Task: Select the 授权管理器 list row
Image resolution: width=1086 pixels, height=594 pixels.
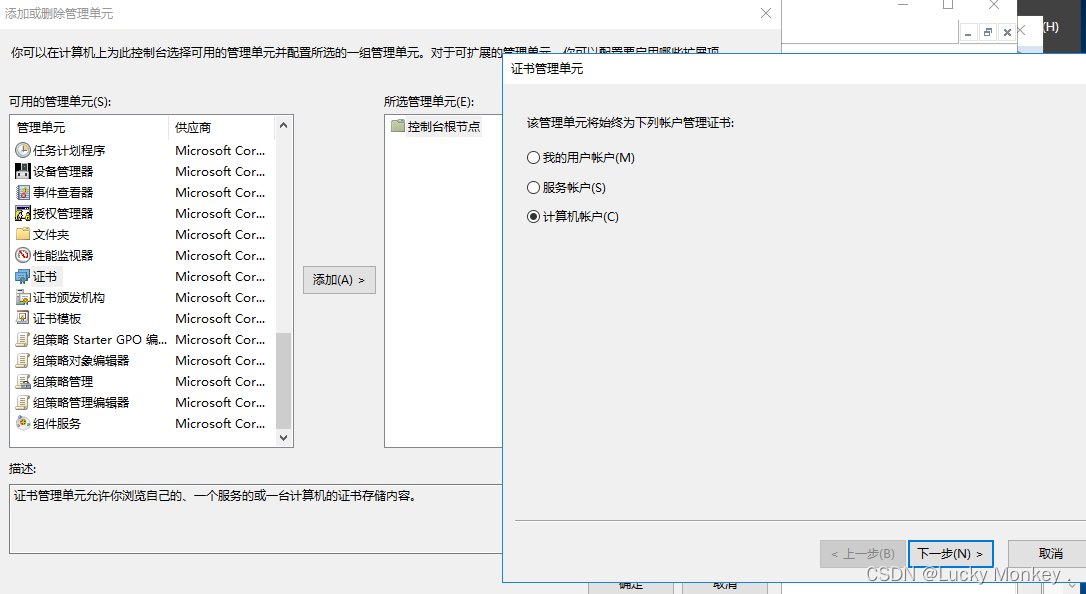Action: (143, 213)
